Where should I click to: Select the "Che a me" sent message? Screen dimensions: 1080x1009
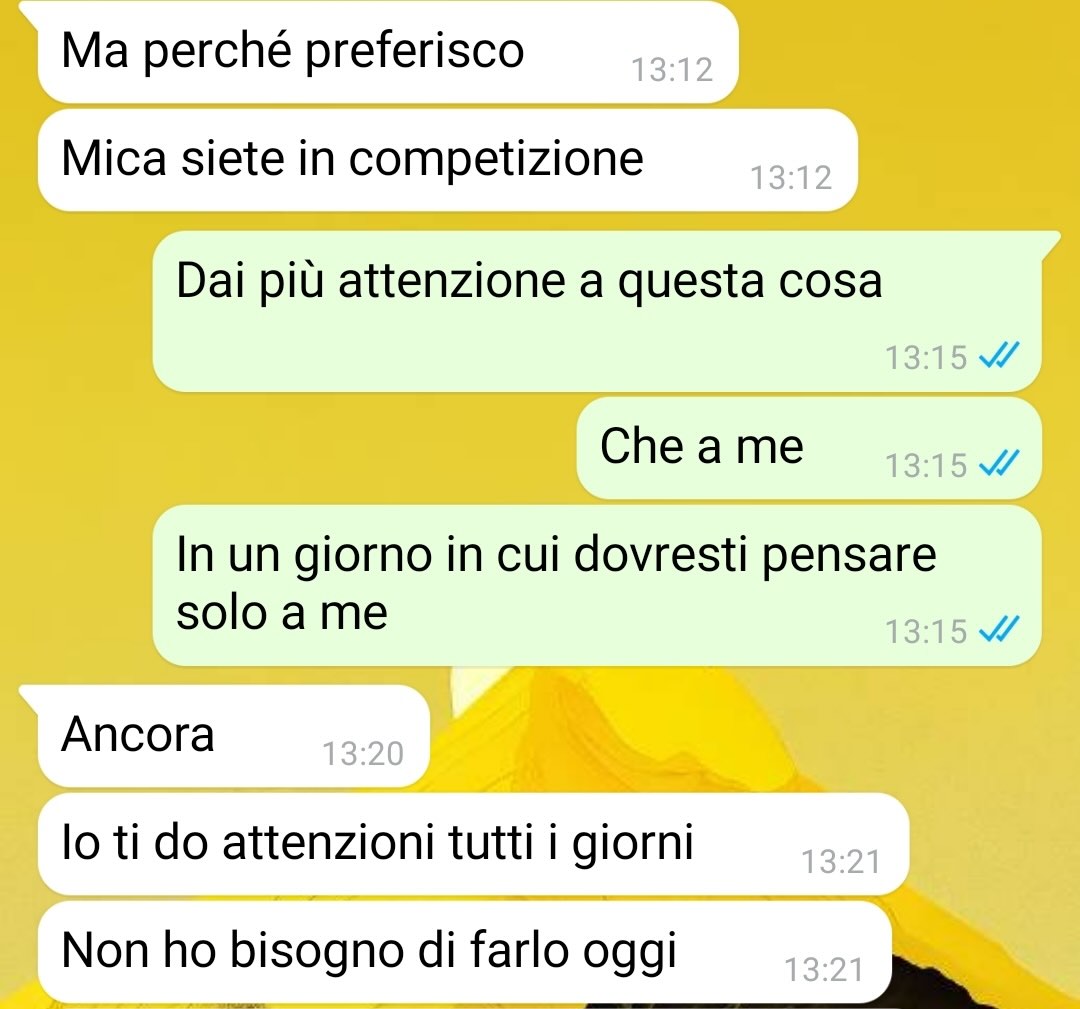tap(809, 448)
